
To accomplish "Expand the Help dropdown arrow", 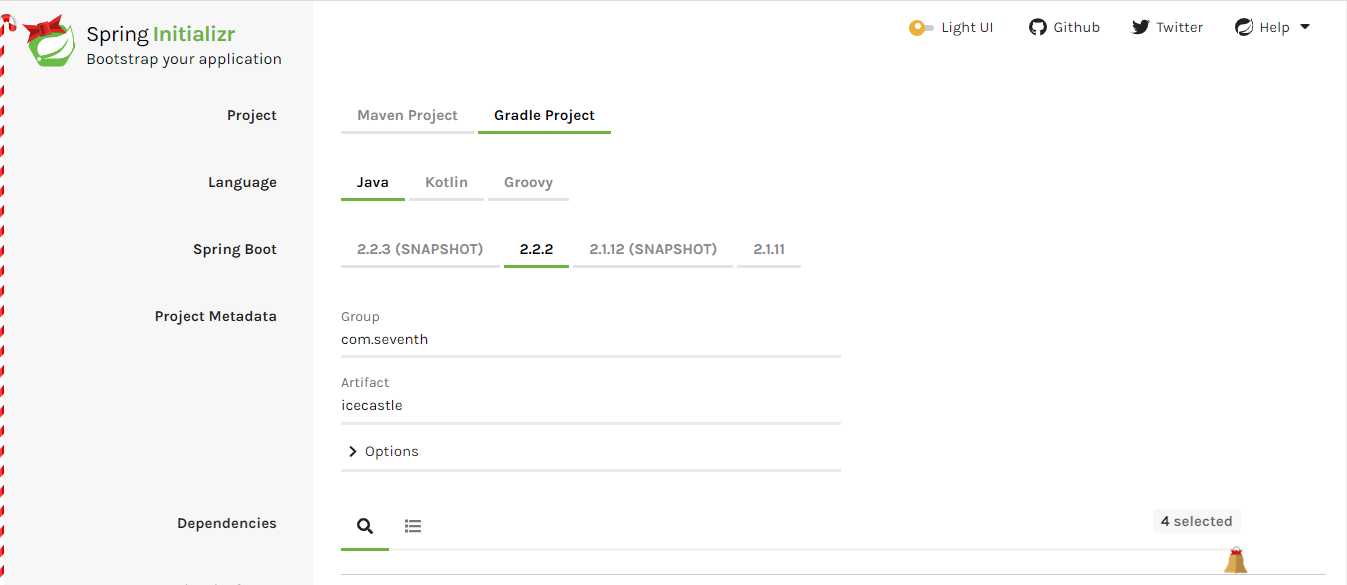I will click(x=1304, y=28).
